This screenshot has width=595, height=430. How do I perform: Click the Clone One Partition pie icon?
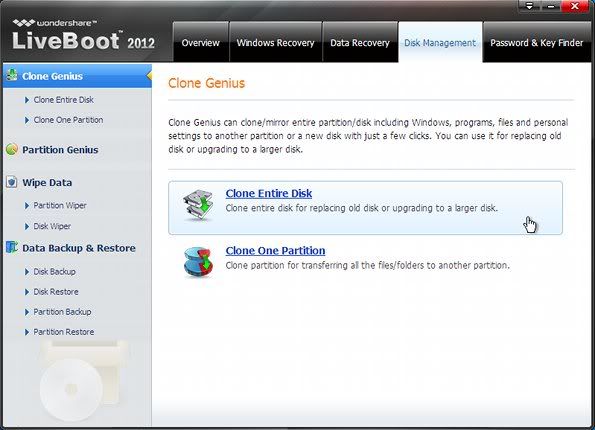click(x=198, y=262)
